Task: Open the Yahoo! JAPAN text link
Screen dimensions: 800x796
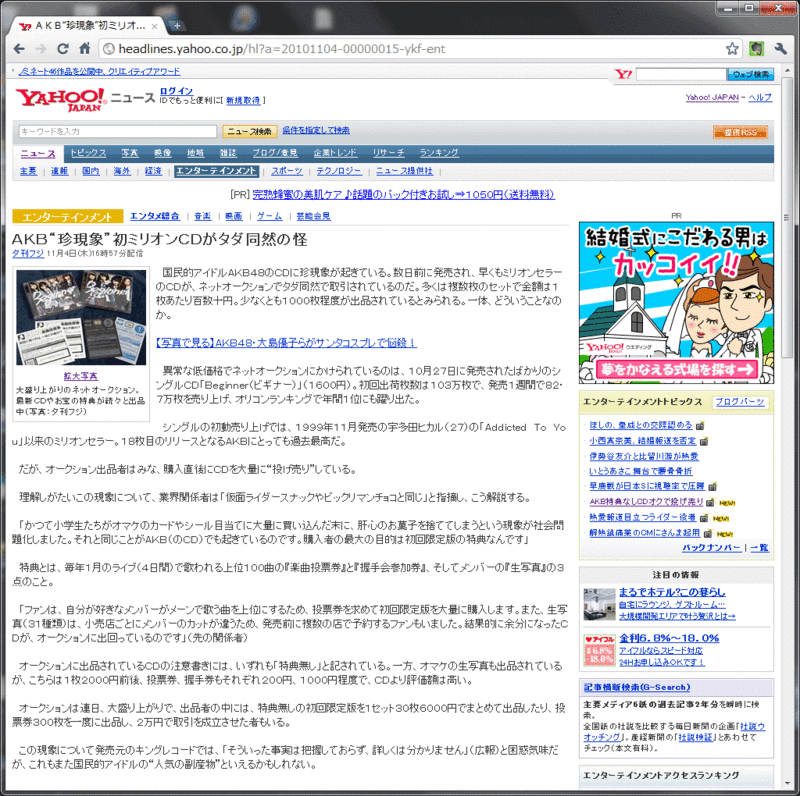Action: [712, 97]
